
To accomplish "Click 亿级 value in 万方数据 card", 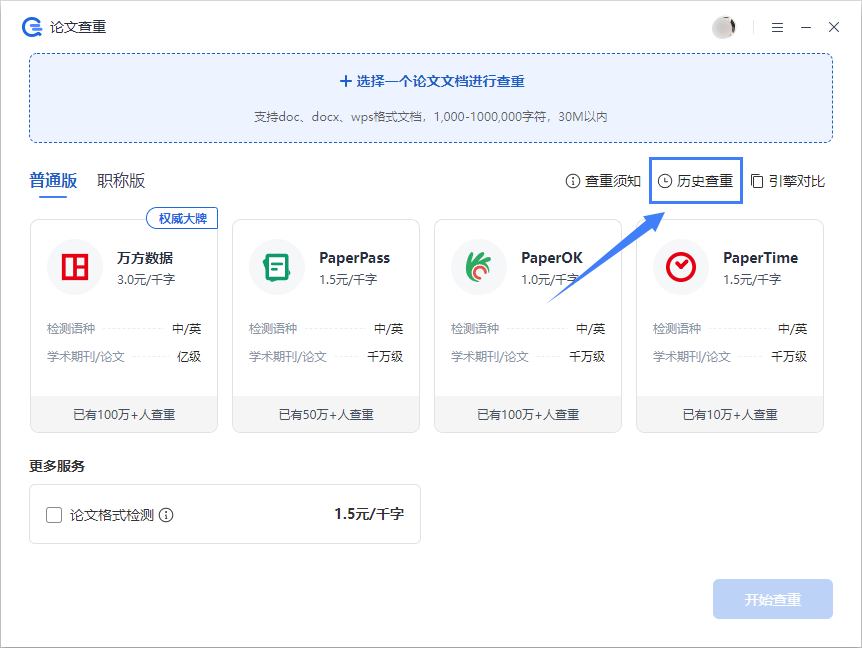I will click(x=189, y=357).
